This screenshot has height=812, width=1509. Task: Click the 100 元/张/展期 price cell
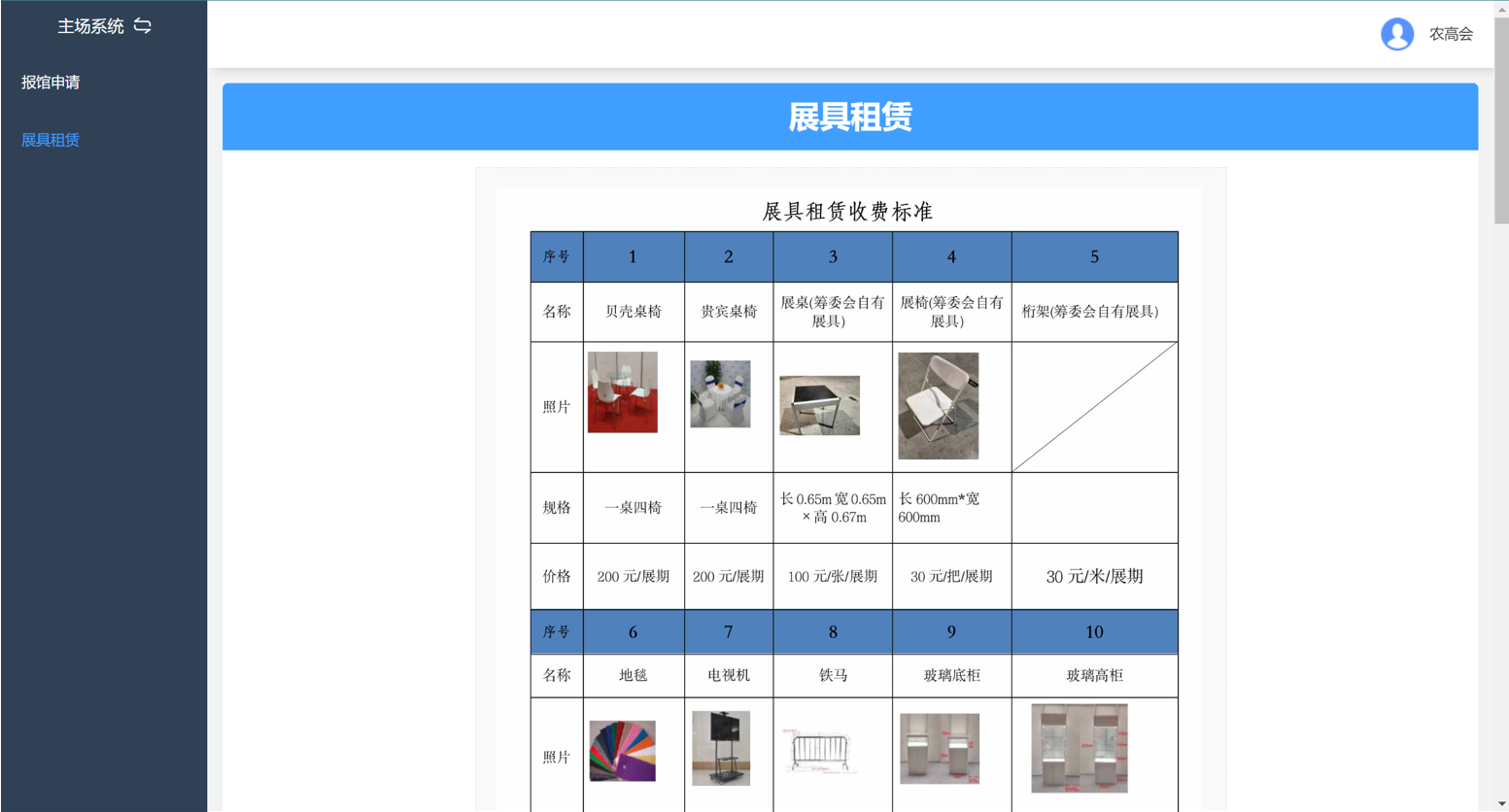coord(833,577)
